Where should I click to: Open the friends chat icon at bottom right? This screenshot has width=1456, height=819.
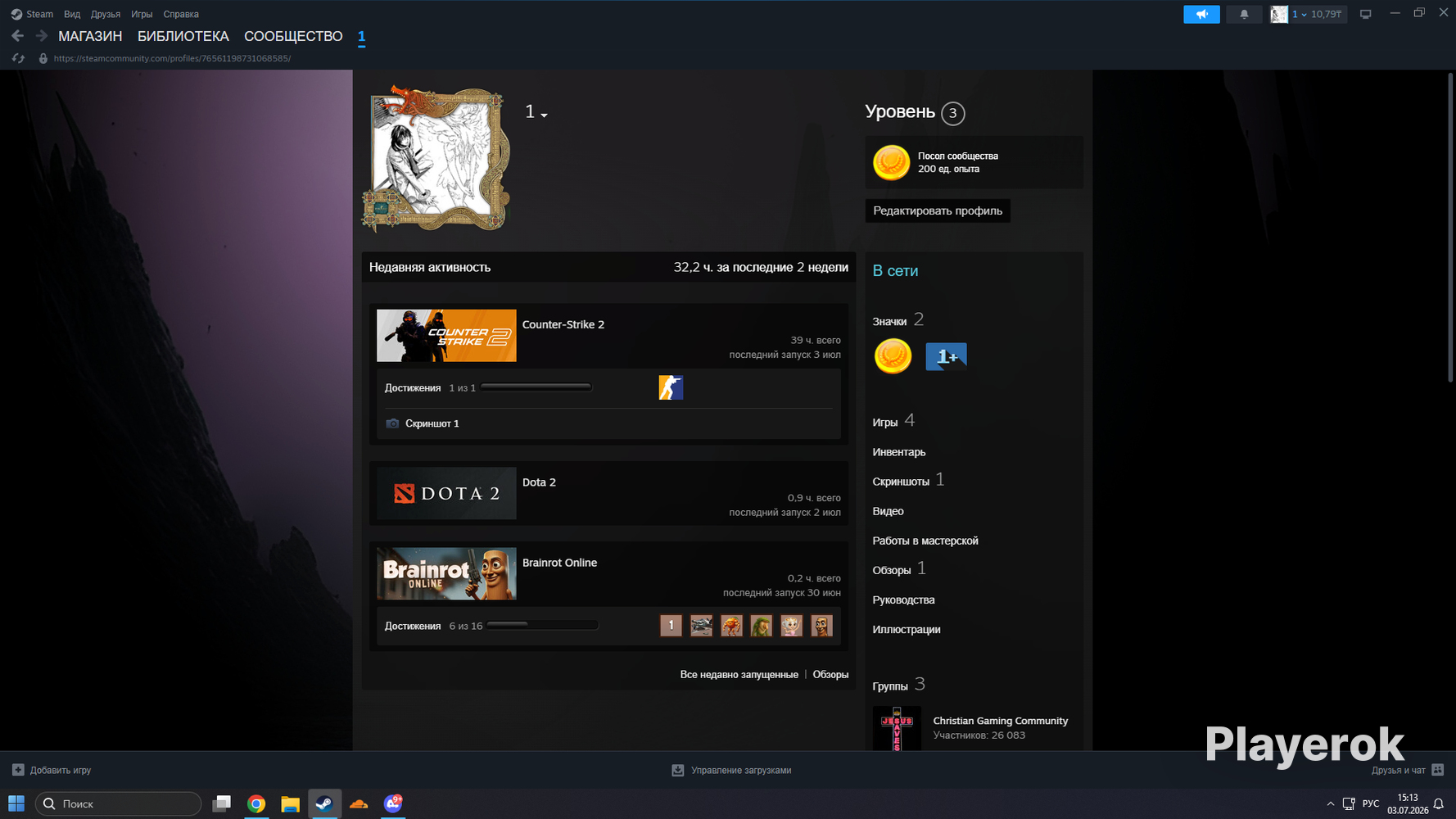coord(1437,770)
